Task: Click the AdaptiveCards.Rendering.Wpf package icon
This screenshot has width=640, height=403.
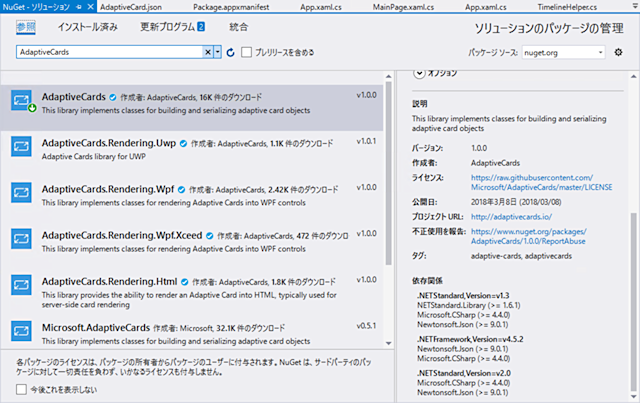Action: (x=21, y=192)
